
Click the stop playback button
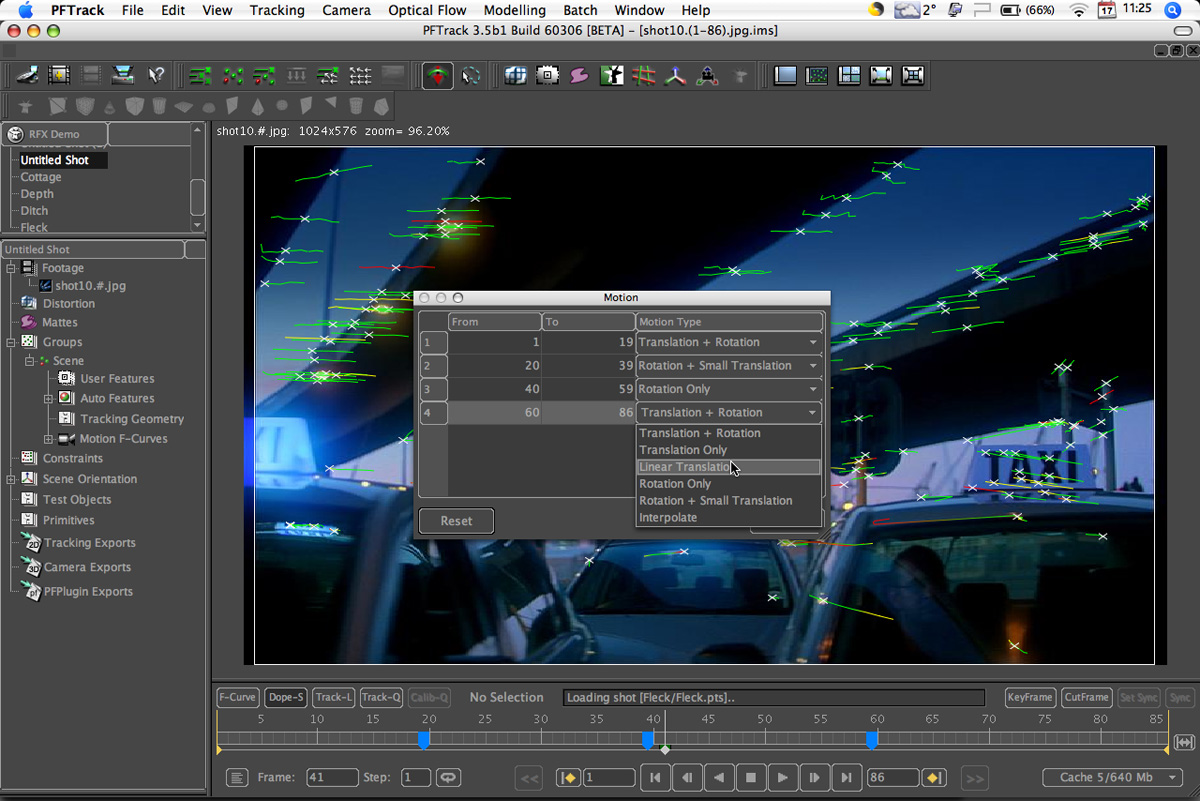pos(751,777)
